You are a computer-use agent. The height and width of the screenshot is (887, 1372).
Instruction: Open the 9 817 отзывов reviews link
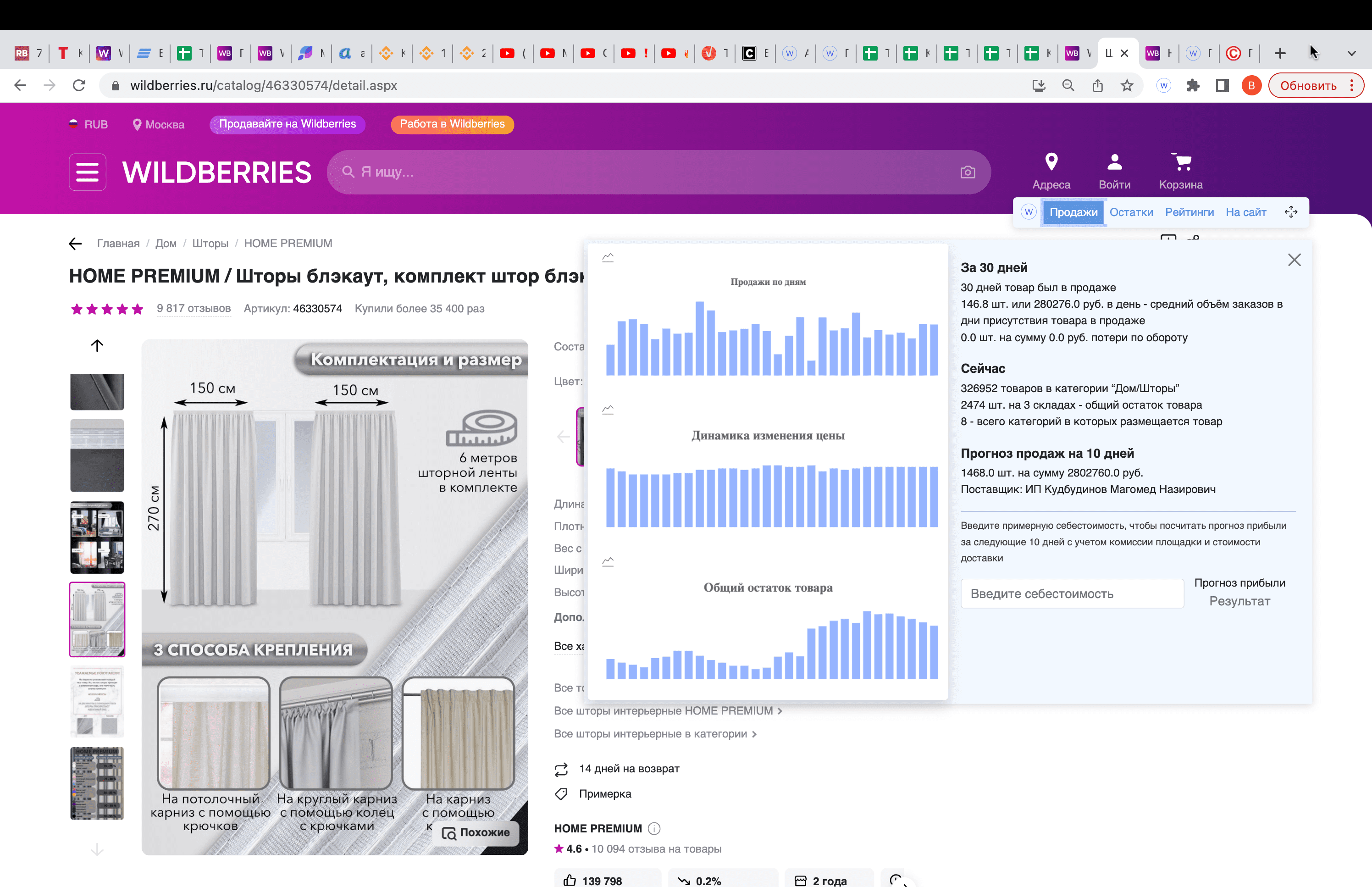point(194,308)
